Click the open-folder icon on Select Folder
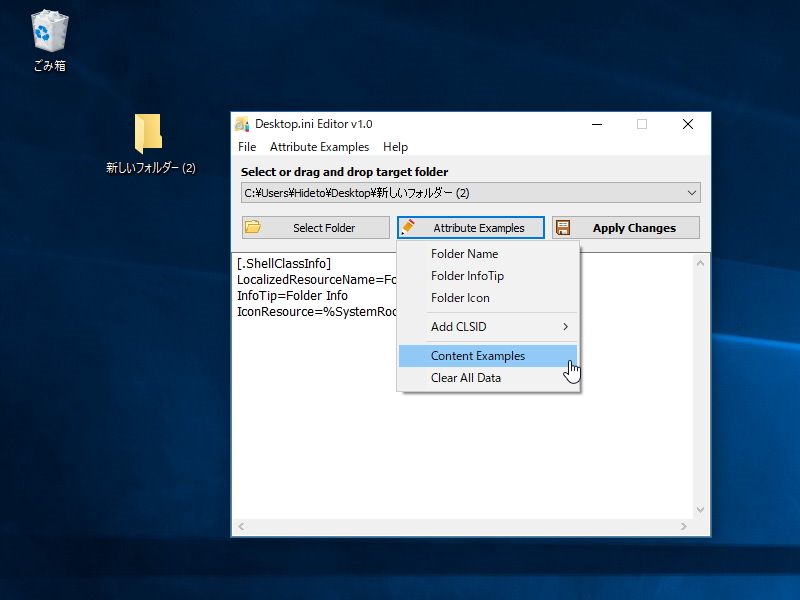Image resolution: width=800 pixels, height=600 pixels. coord(253,227)
